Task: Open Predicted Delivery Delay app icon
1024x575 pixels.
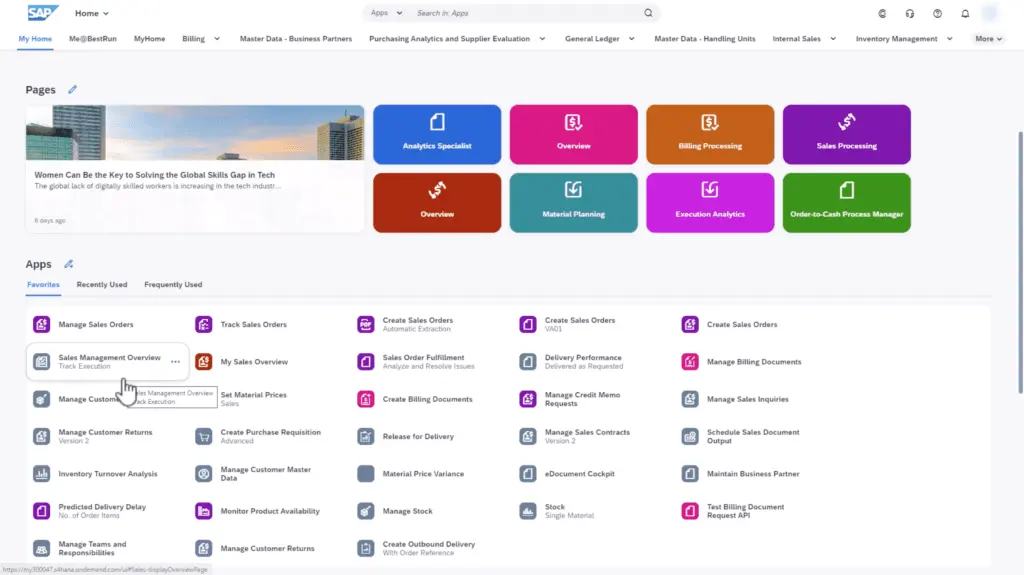Action: pos(41,510)
